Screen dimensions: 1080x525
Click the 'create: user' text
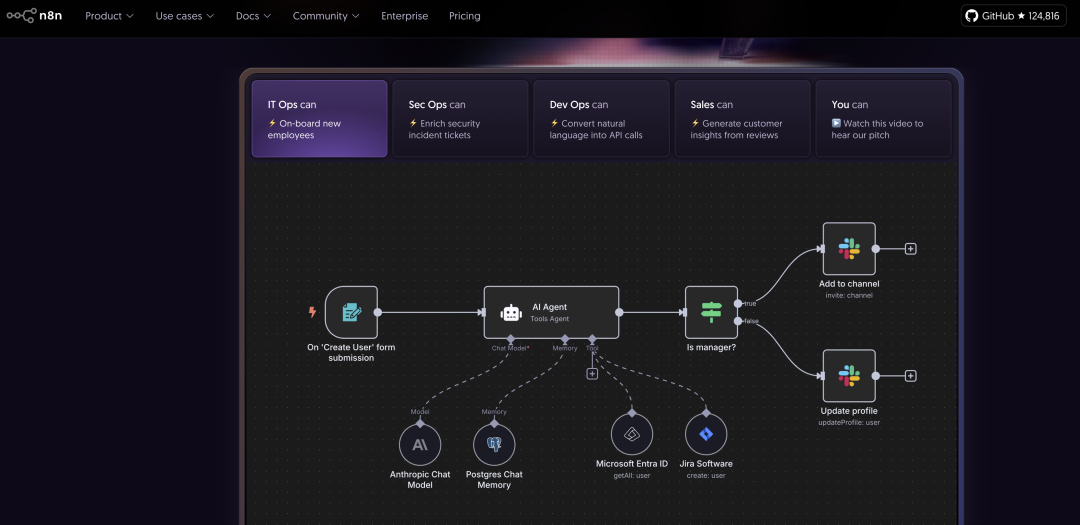point(706,475)
